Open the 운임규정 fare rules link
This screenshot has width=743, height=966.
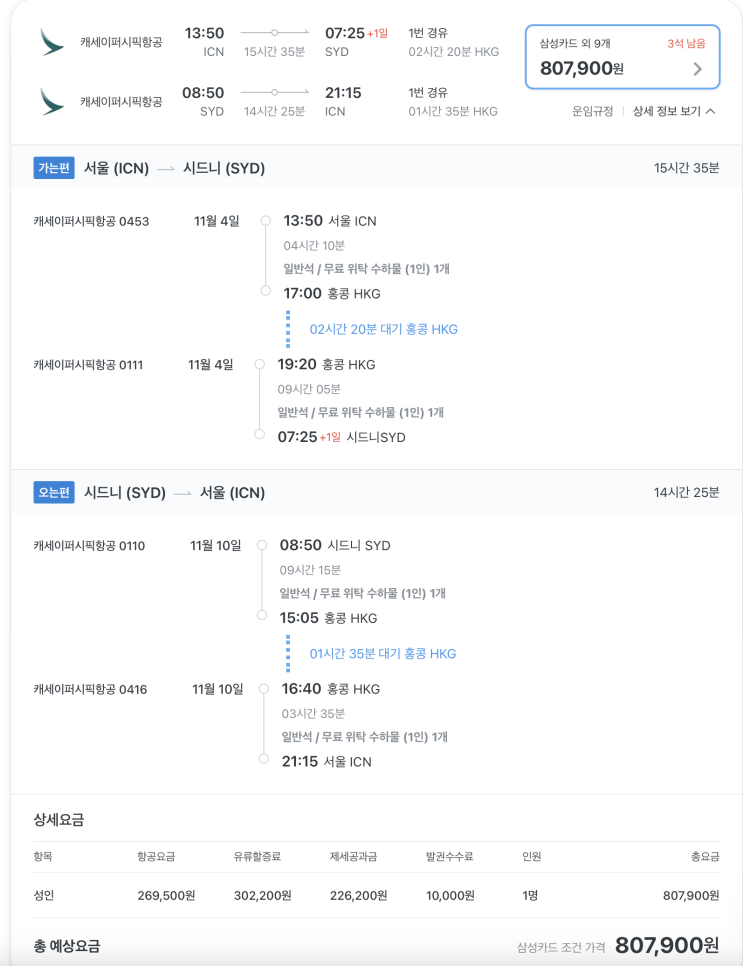(593, 112)
